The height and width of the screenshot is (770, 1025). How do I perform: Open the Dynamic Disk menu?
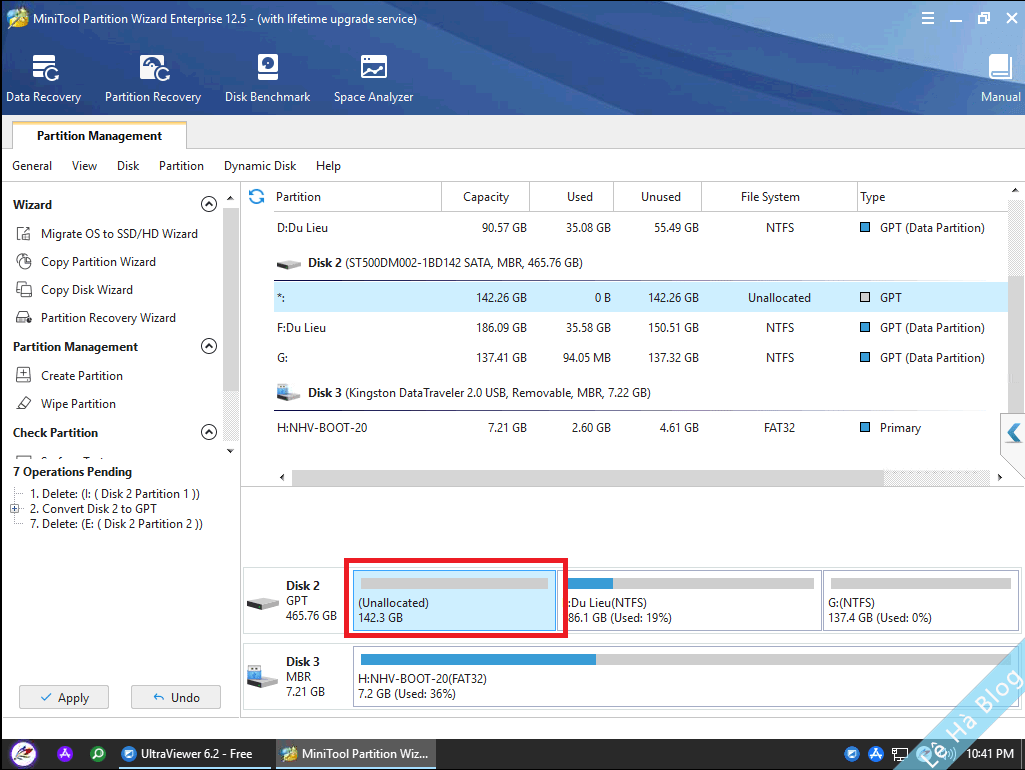[260, 166]
